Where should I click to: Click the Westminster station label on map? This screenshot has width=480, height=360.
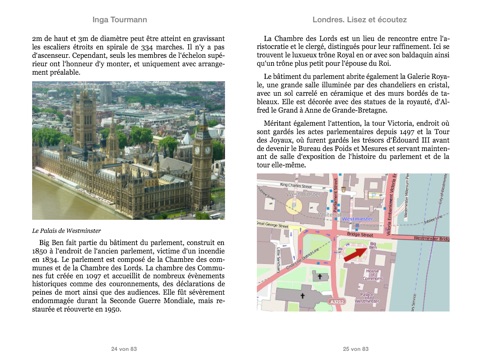(357, 219)
